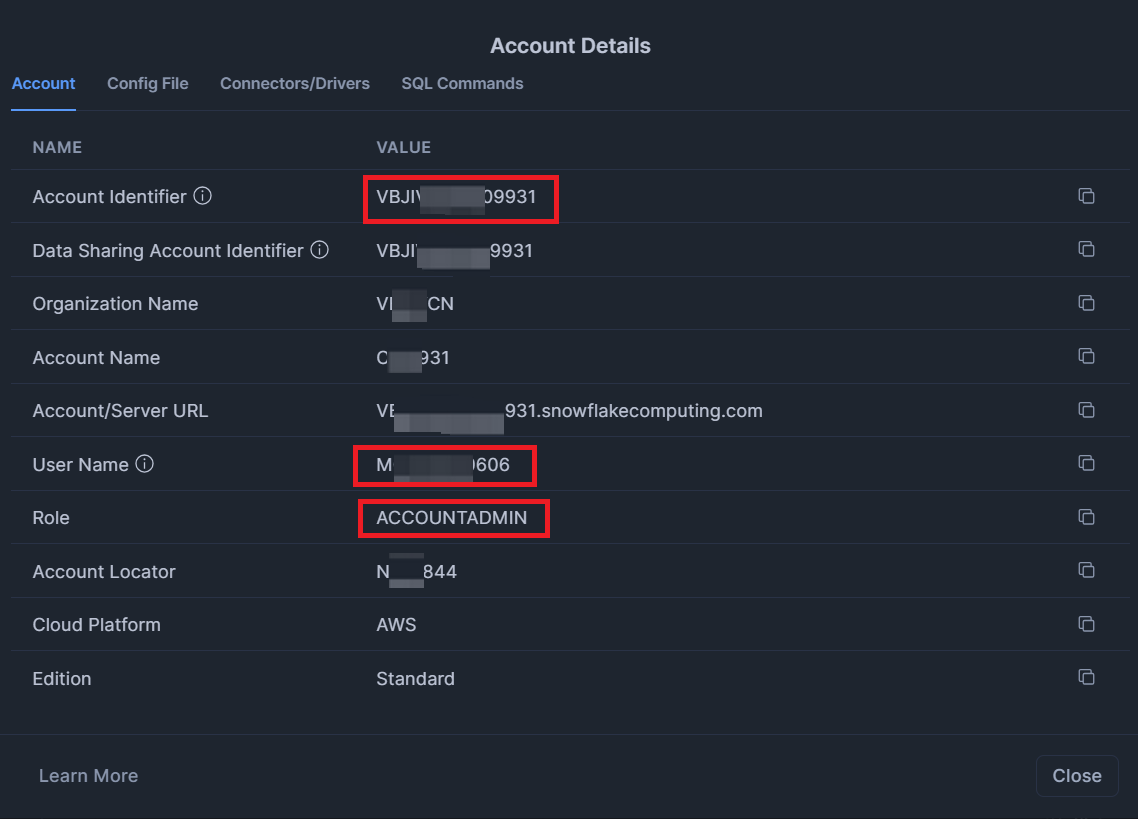Copy the Edition value

point(1086,677)
